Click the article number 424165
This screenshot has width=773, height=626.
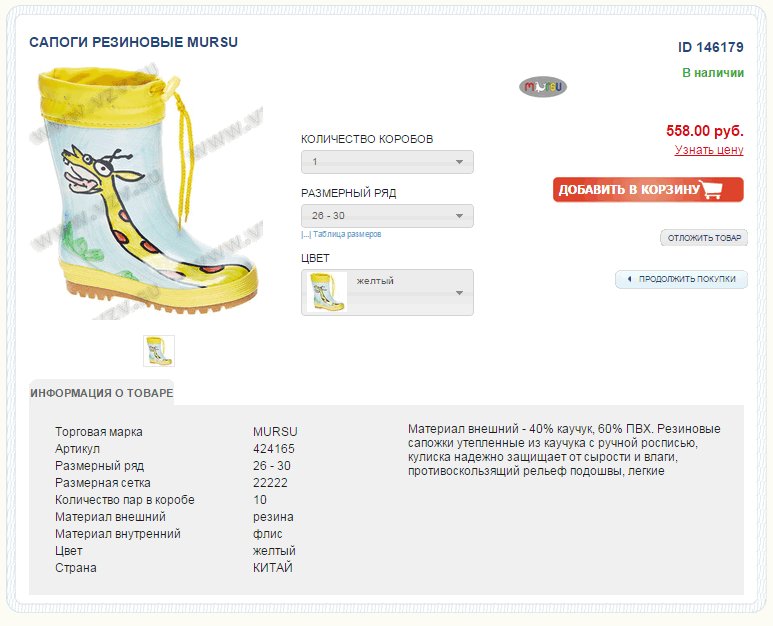[x=274, y=449]
